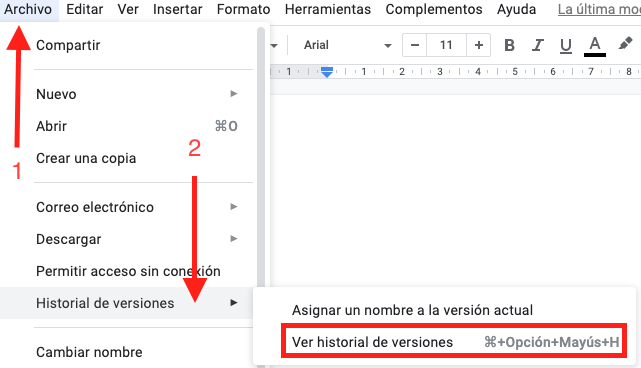
Task: Expand the Nuevo submenu
Action: (x=127, y=94)
